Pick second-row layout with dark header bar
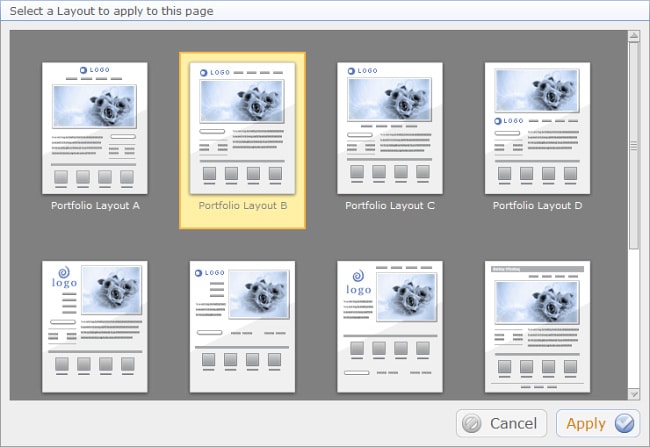Screen dimensions: 650x447 pos(537,326)
